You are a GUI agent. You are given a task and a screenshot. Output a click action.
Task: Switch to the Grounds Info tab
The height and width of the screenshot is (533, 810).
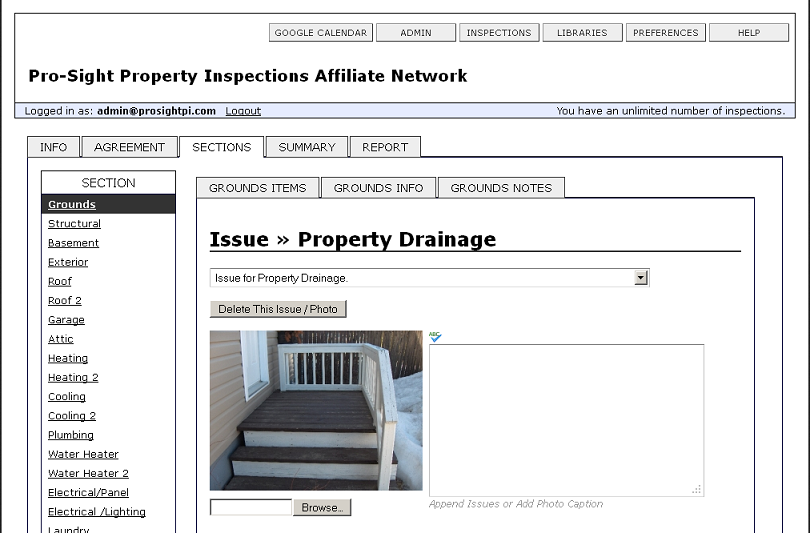[379, 188]
